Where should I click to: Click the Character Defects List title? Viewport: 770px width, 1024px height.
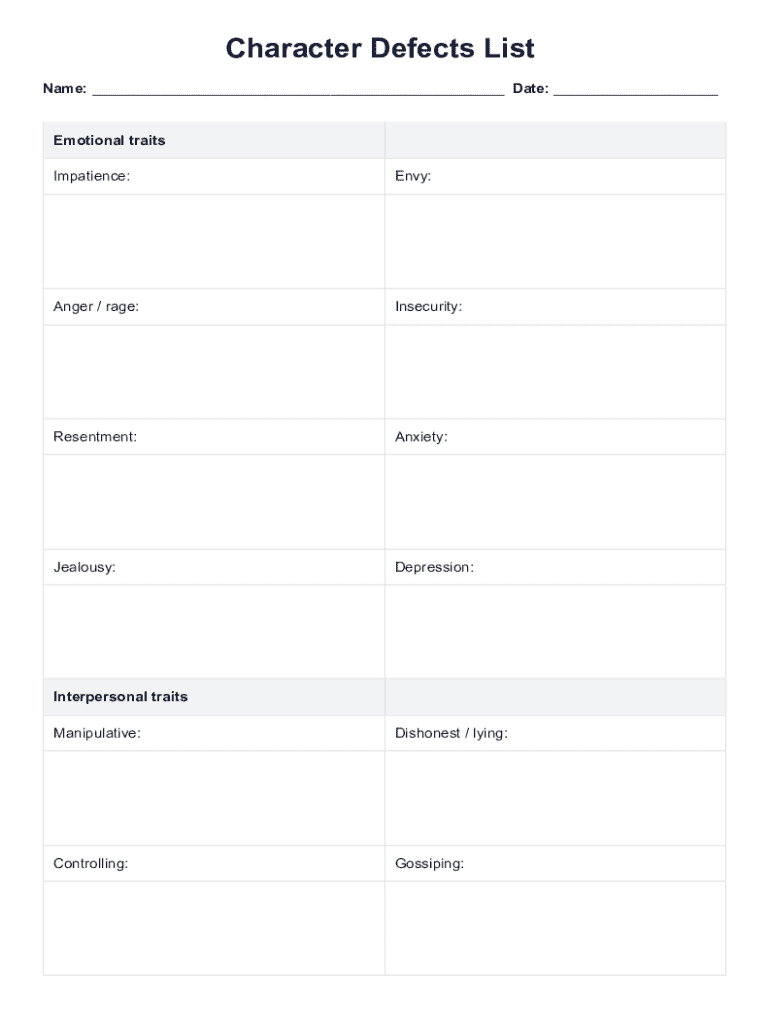point(380,48)
